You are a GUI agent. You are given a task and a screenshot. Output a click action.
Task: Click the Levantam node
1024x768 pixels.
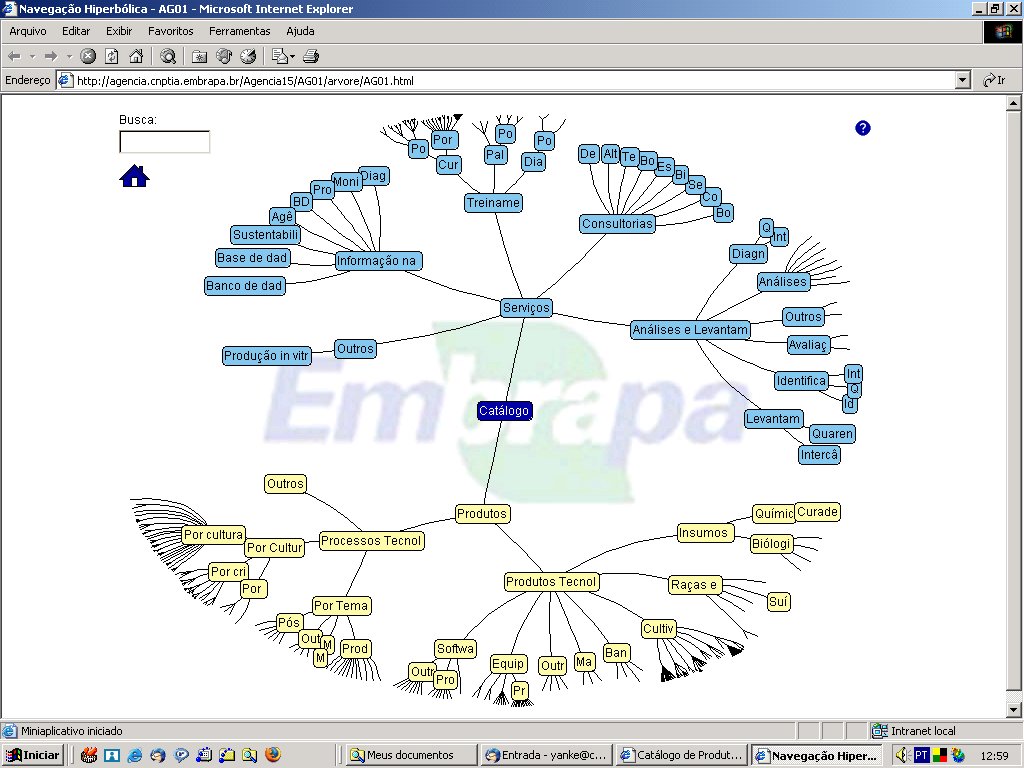[774, 419]
